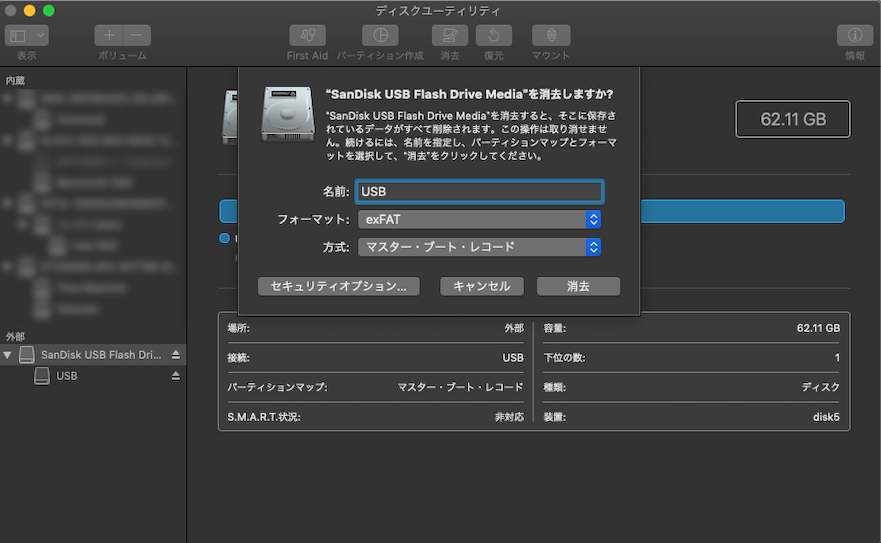Run First Aid from the toolbar
This screenshot has height=543, width=881.
(x=307, y=35)
